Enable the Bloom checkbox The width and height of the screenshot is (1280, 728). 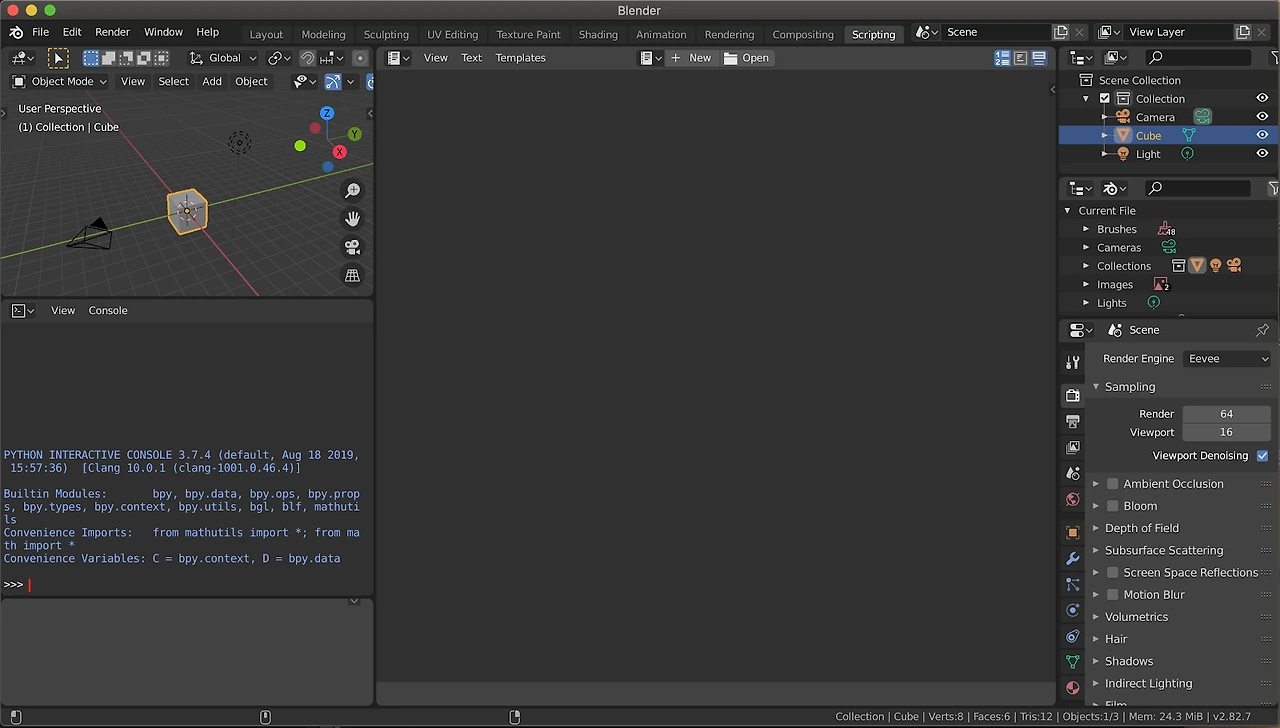pyautogui.click(x=1112, y=506)
